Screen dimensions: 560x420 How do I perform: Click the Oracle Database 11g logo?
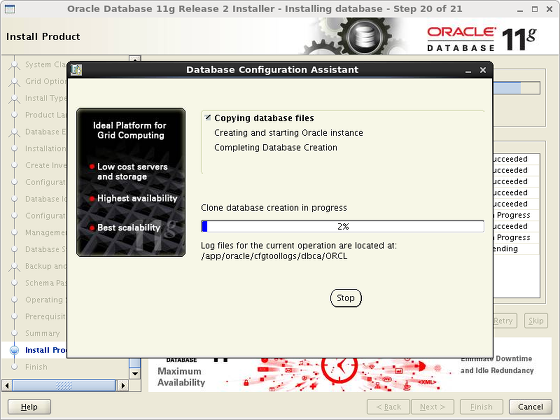point(482,39)
